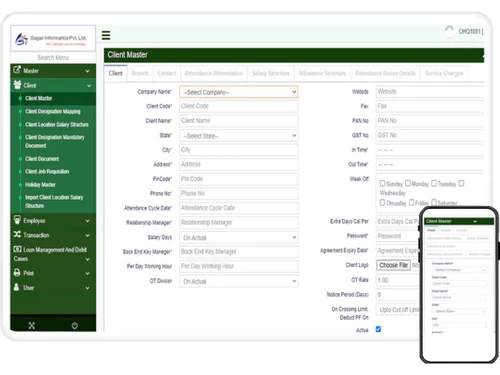
Task: Switch to the Attendance Abbreviation tab
Action: (214, 73)
